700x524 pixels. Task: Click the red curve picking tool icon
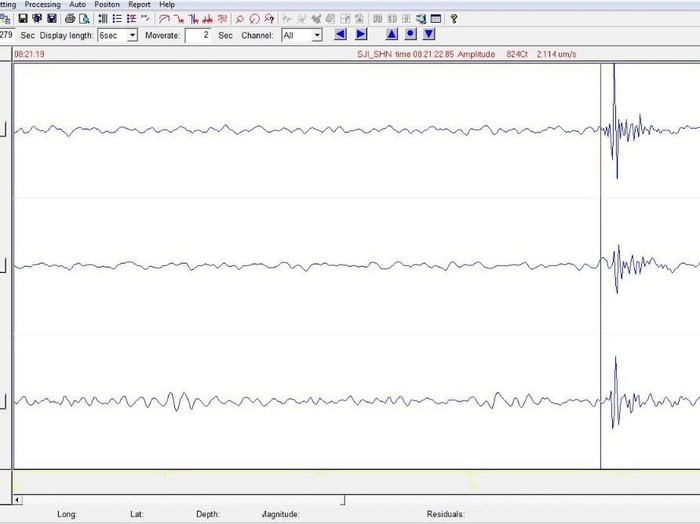pyautogui.click(x=164, y=19)
